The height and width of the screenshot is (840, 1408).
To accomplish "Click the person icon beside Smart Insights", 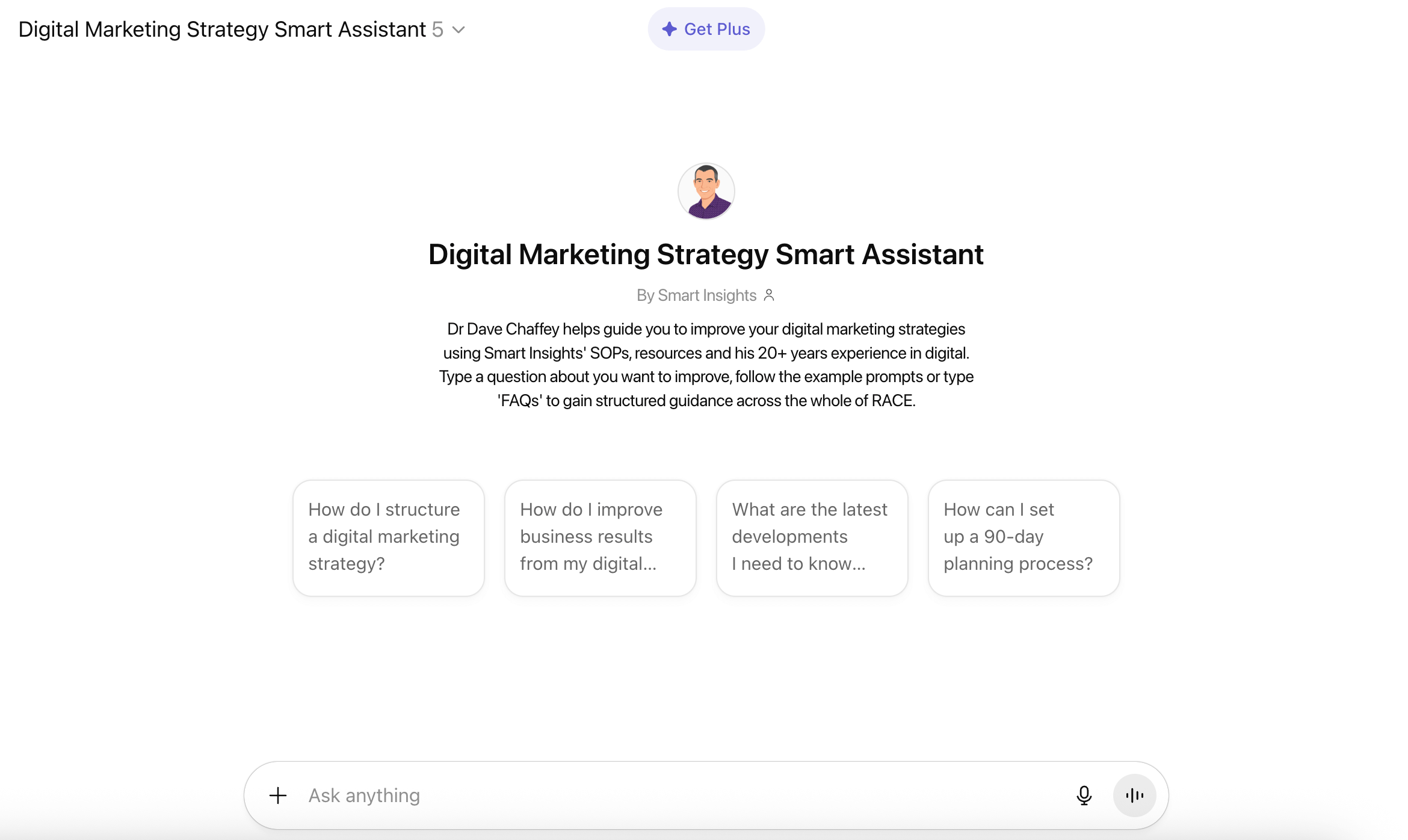I will (769, 295).
